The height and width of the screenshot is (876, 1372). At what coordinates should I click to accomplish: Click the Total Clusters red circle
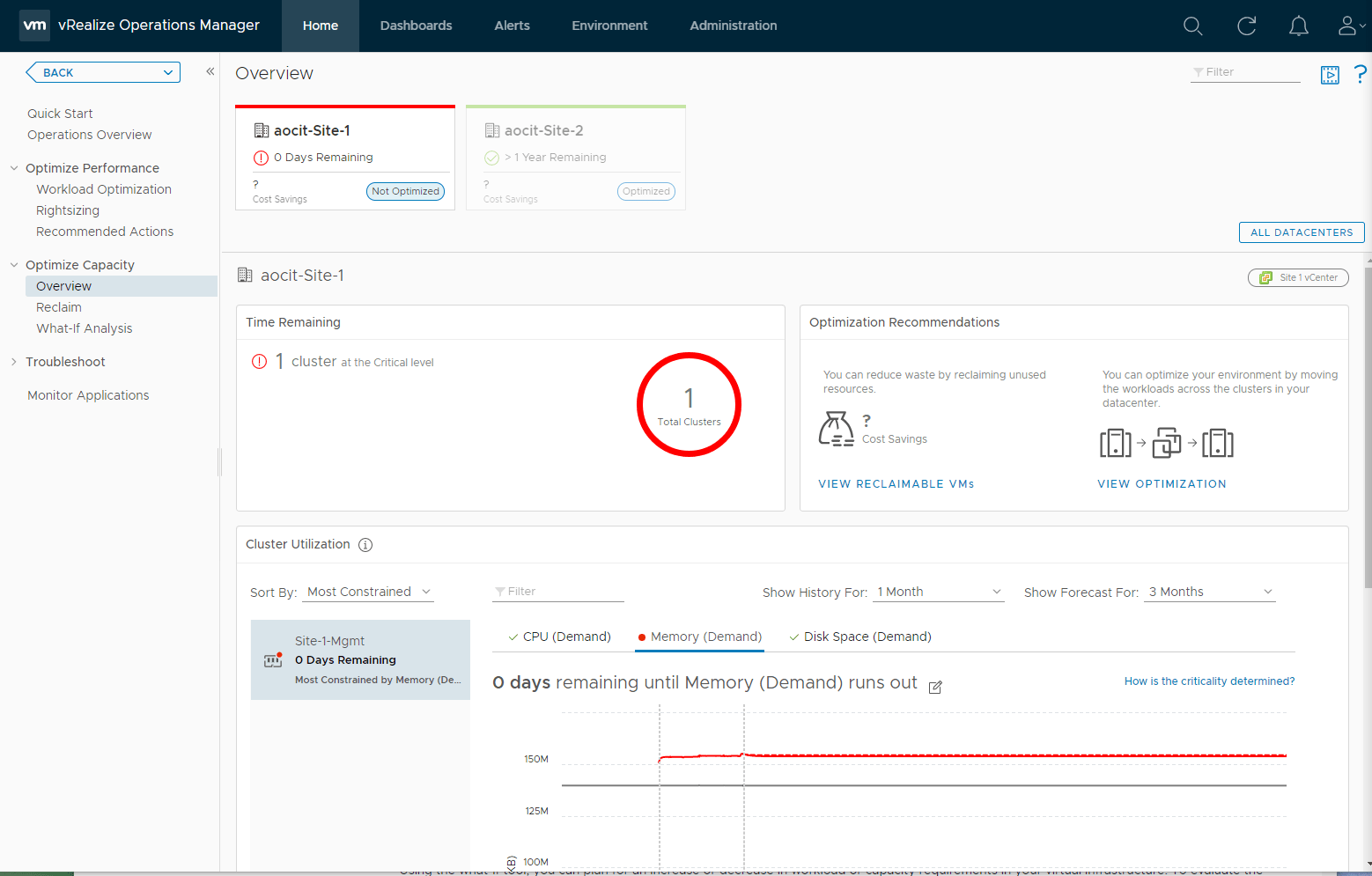[689, 405]
